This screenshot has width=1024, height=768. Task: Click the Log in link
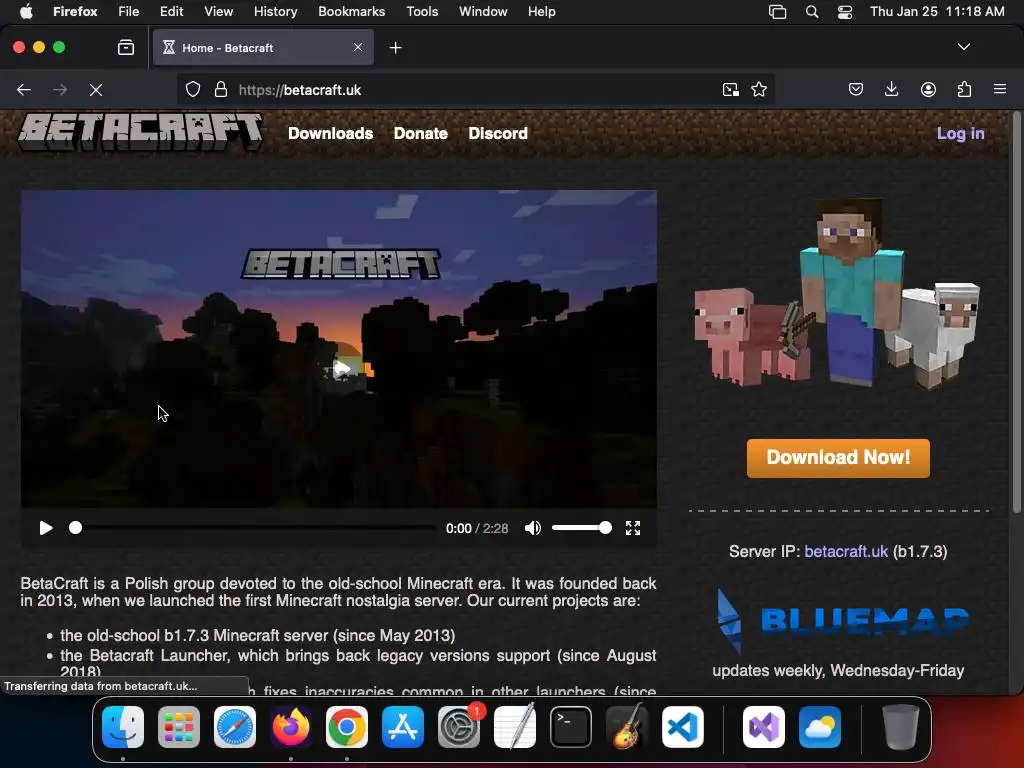960,133
